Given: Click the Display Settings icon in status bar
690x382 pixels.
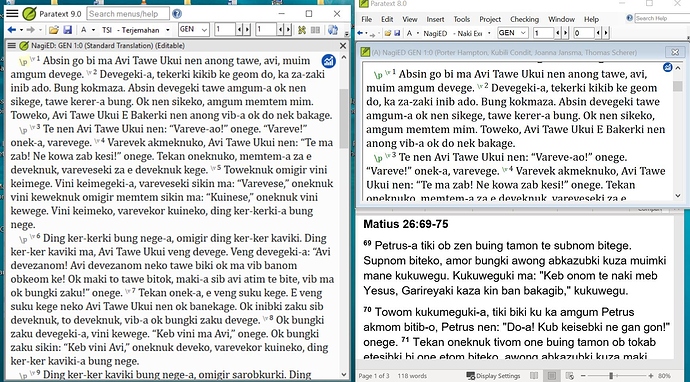Looking at the screenshot, I should pos(470,376).
